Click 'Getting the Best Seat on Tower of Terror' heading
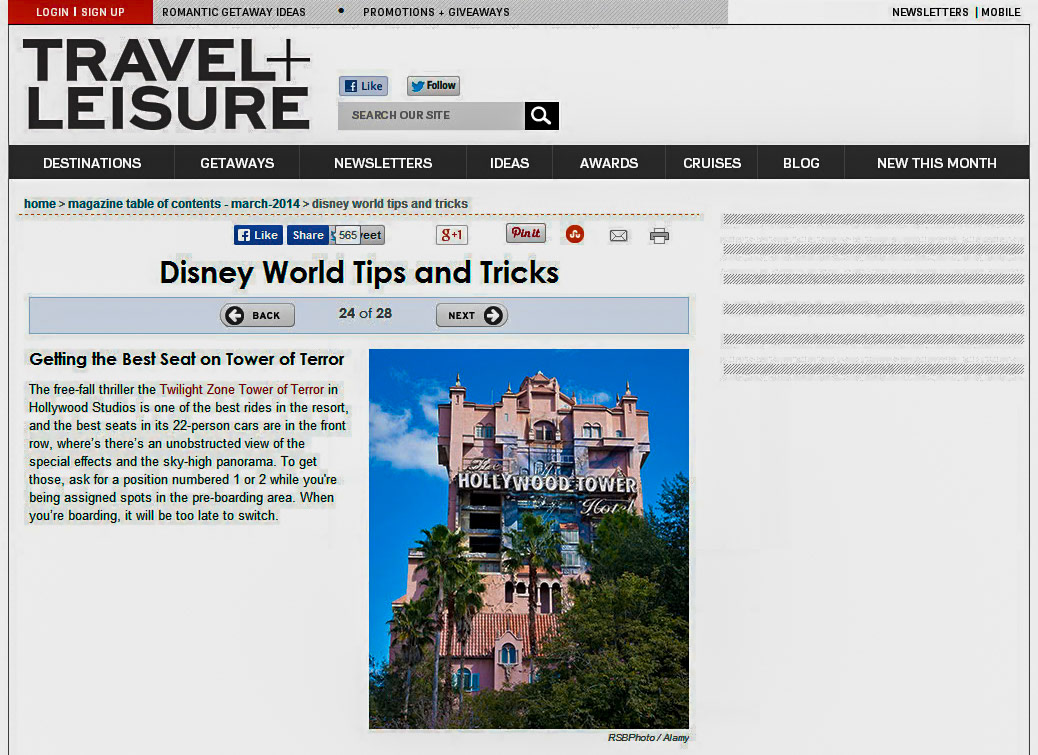Image resolution: width=1038 pixels, height=755 pixels. [187, 359]
